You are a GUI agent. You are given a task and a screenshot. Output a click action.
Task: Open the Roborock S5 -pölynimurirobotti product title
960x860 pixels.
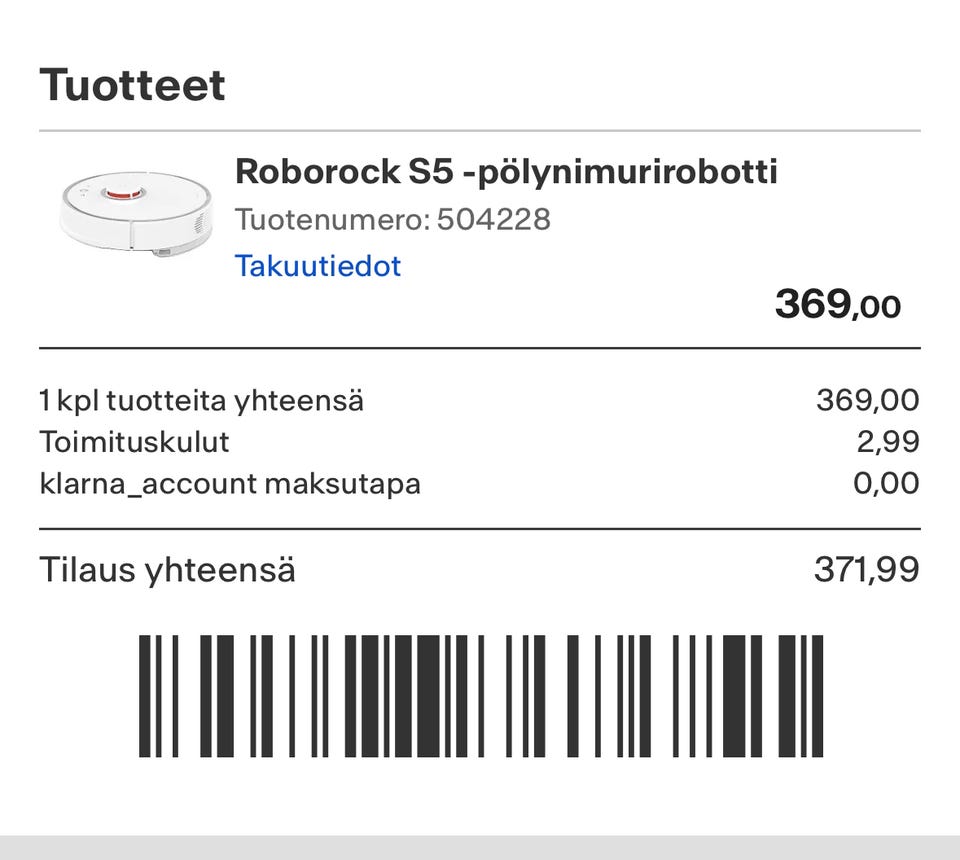(505, 172)
